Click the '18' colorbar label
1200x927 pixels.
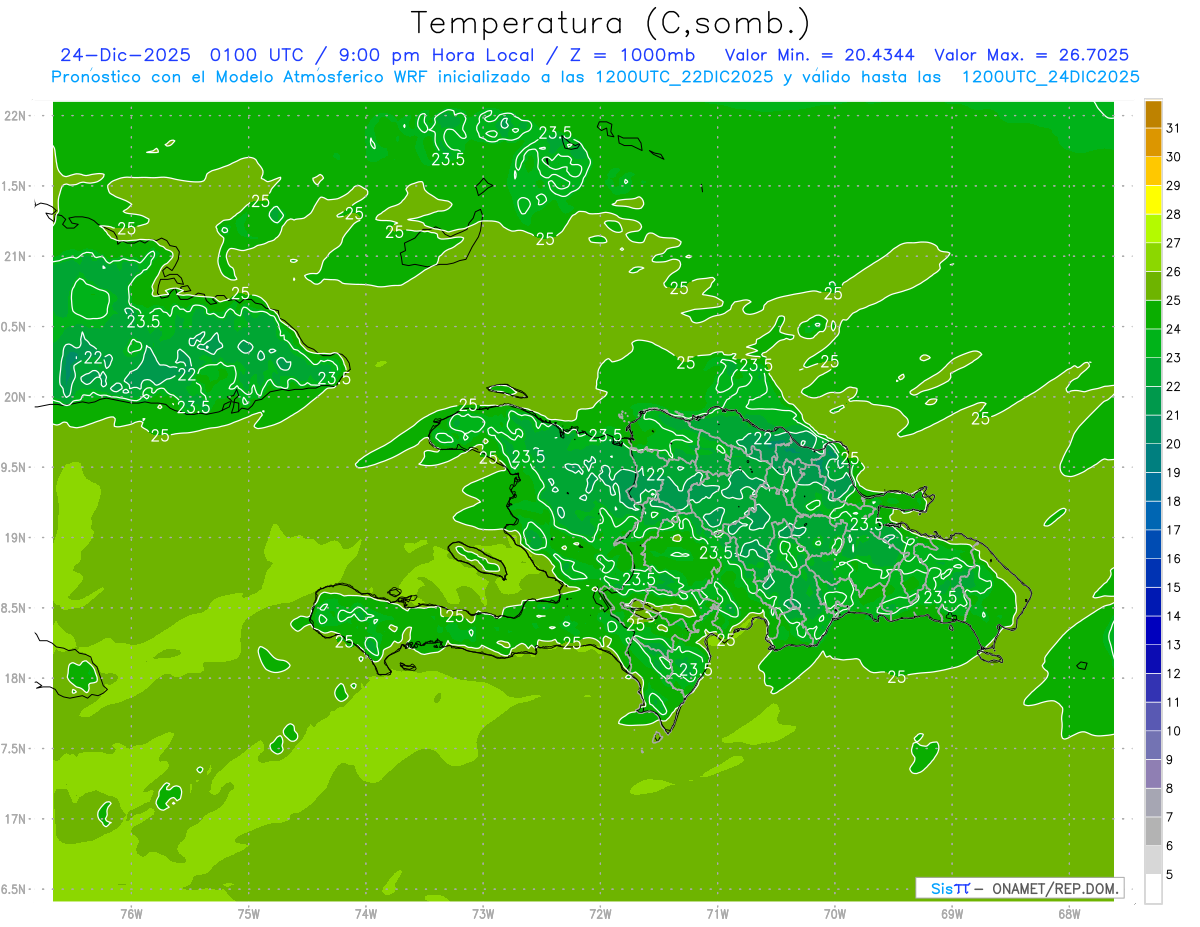(x=1173, y=501)
